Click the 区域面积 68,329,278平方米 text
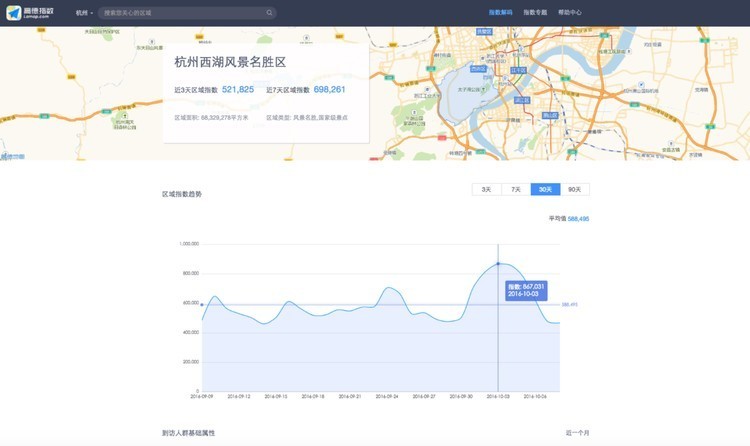Screen dimensions: 750x446 click(211, 118)
